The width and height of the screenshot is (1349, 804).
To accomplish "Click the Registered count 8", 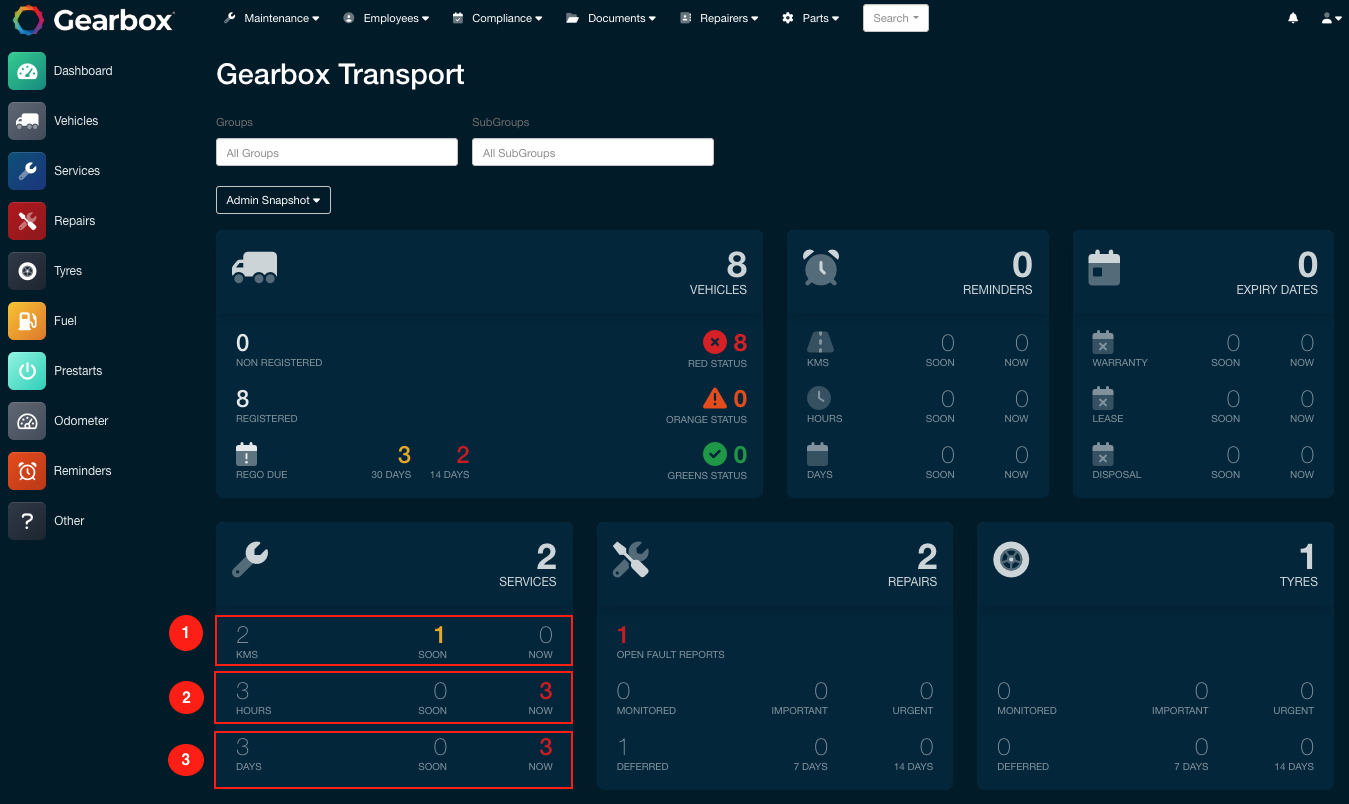I will pos(242,399).
